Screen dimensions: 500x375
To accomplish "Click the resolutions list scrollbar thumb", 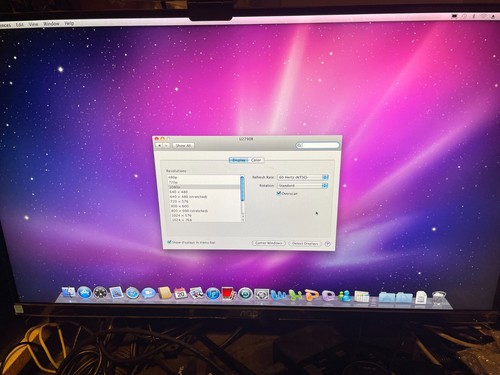I will pos(242,188).
